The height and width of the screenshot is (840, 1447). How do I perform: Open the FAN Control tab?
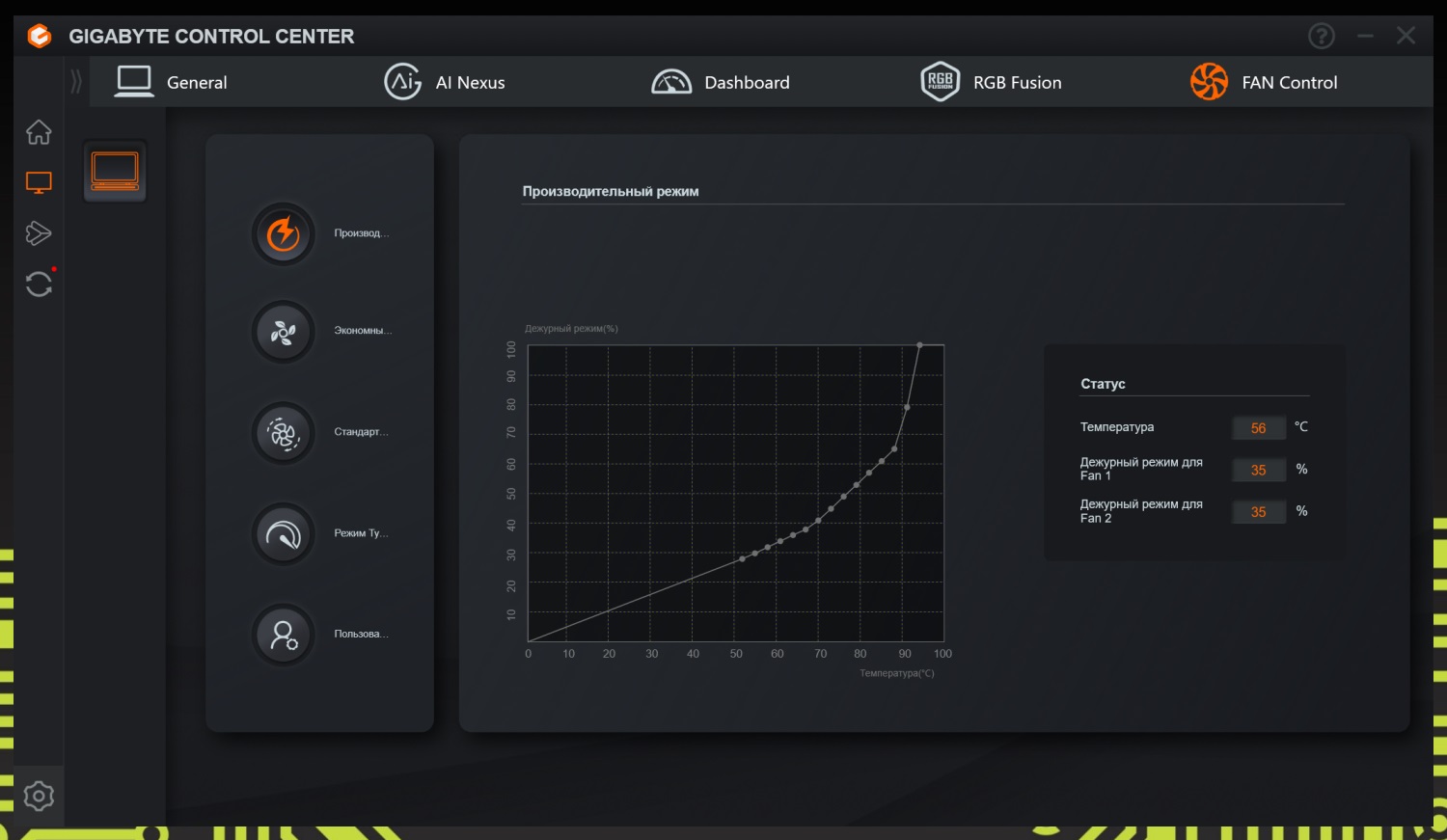click(1264, 82)
